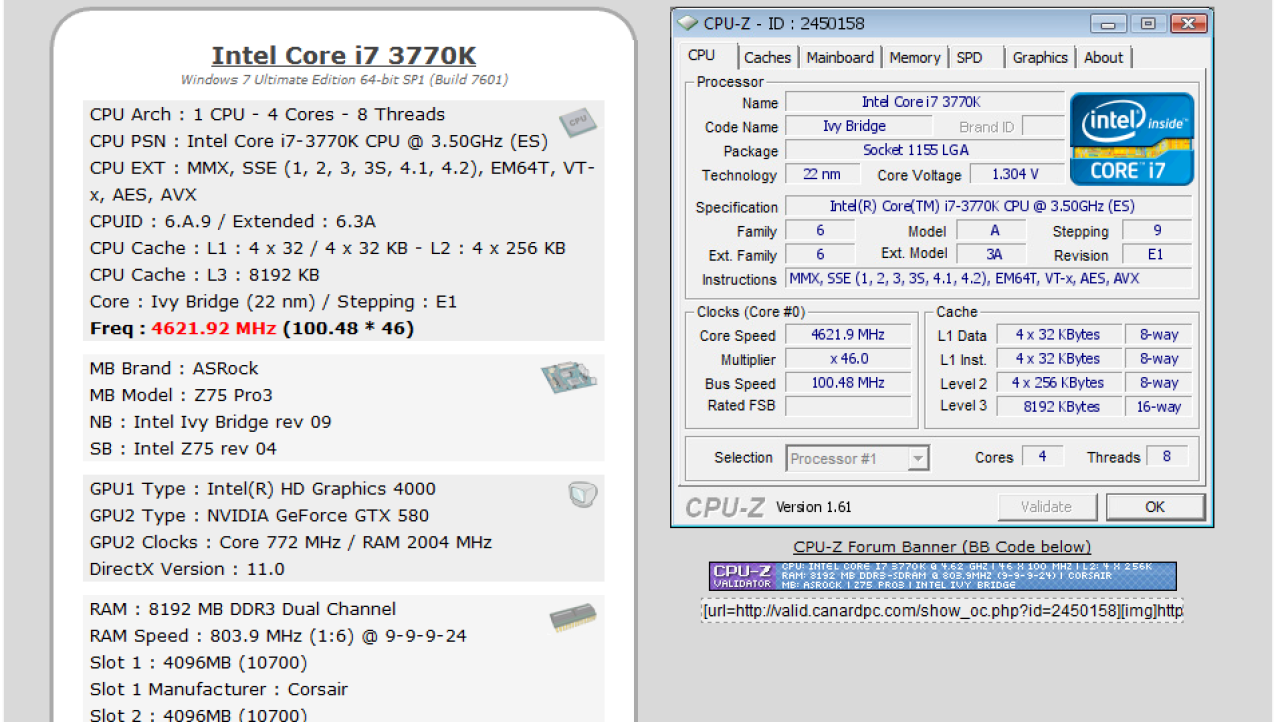1280x722 pixels.
Task: Click the GPU icon beside GPU1 Type
Action: [x=582, y=493]
